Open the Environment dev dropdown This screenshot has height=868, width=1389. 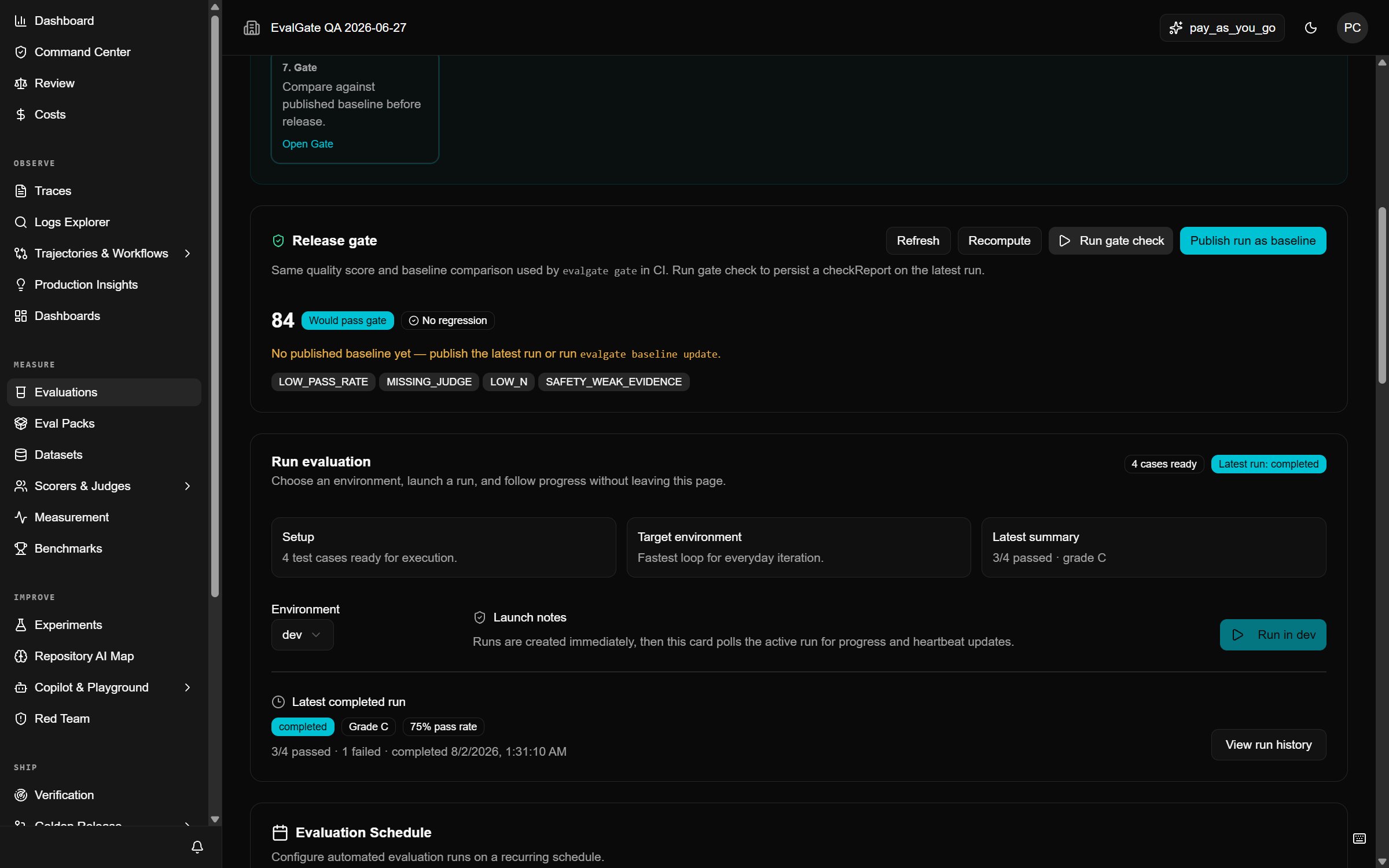point(302,635)
